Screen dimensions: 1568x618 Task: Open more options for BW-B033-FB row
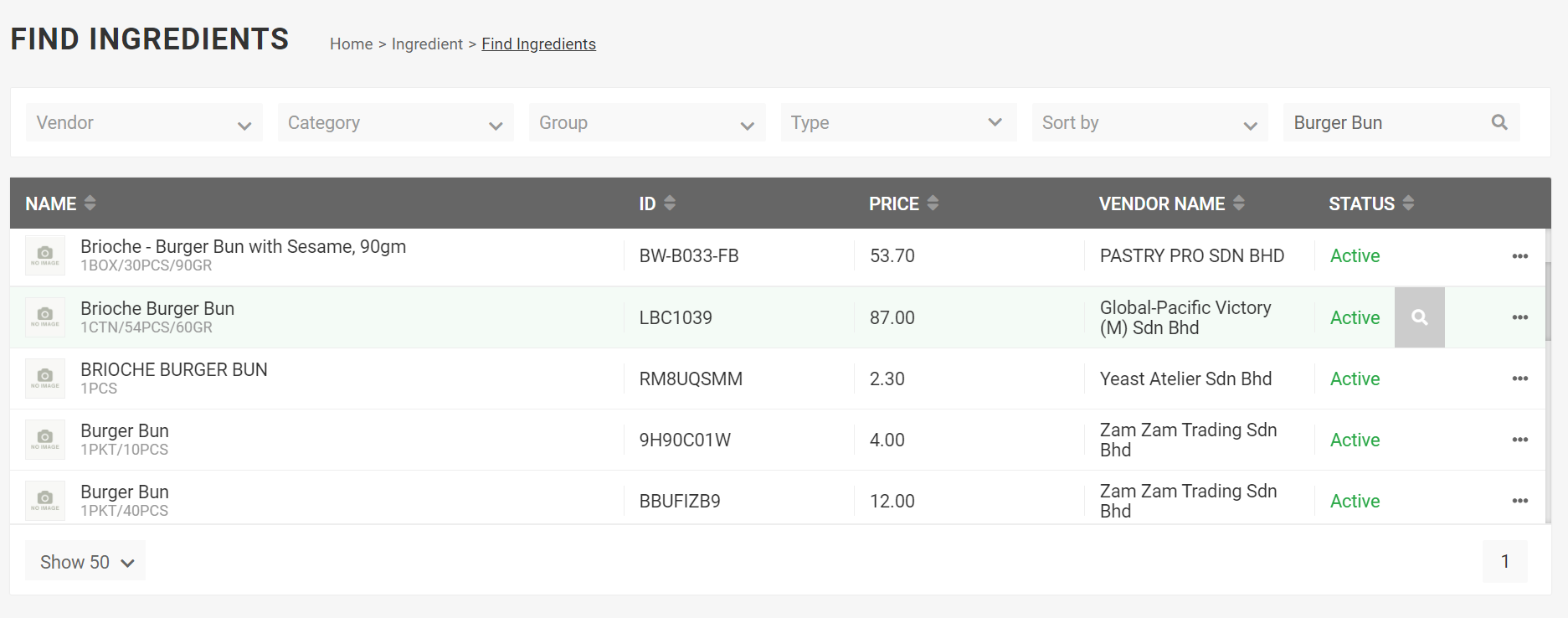(x=1519, y=256)
